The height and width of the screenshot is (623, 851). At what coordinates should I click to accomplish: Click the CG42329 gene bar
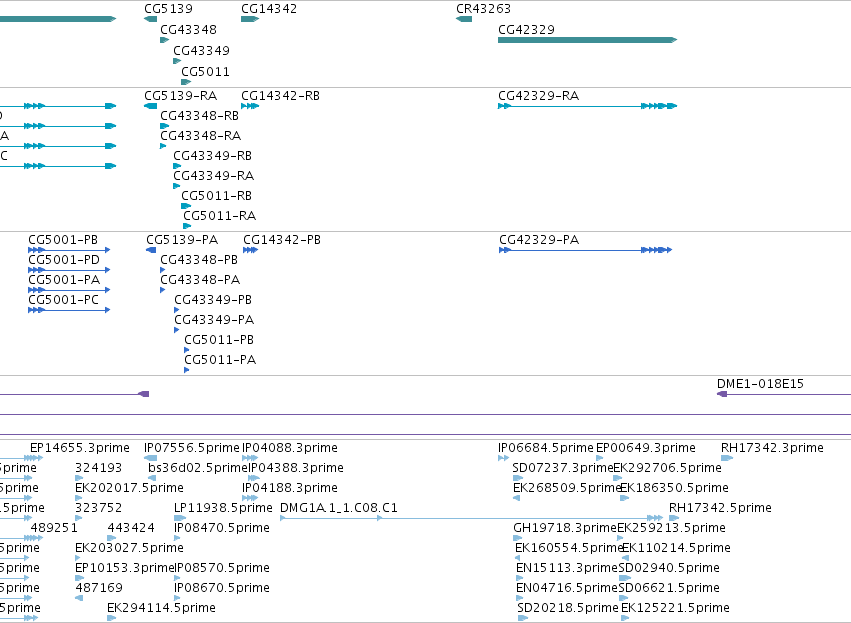pyautogui.click(x=587, y=40)
